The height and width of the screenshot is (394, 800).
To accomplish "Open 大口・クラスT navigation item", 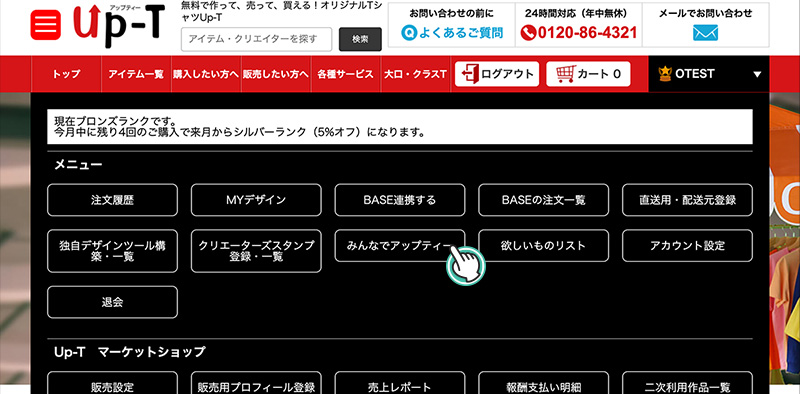I will [415, 74].
